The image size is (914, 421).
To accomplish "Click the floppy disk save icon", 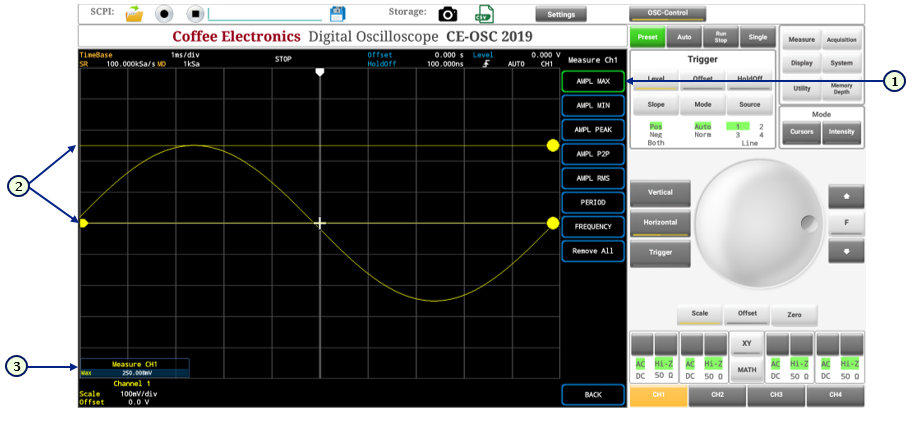I will point(338,14).
